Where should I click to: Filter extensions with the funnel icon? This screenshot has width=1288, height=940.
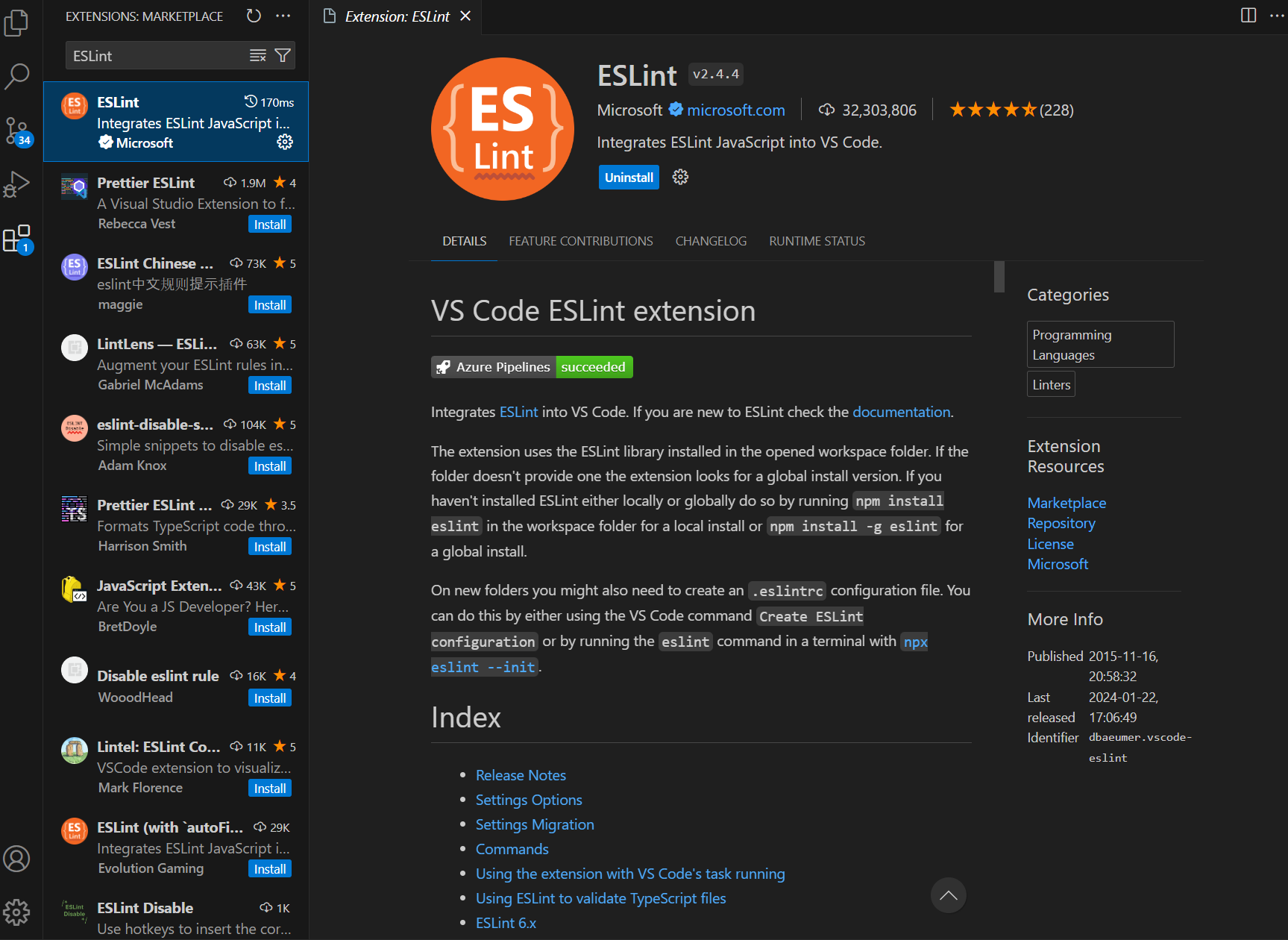pos(283,56)
